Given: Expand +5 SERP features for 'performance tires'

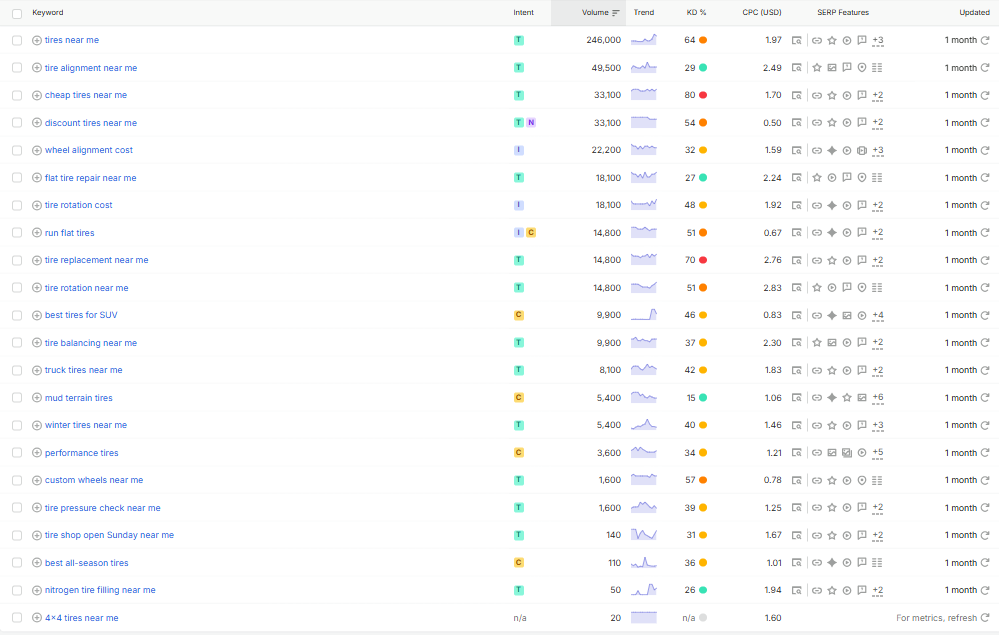Looking at the screenshot, I should tap(877, 453).
